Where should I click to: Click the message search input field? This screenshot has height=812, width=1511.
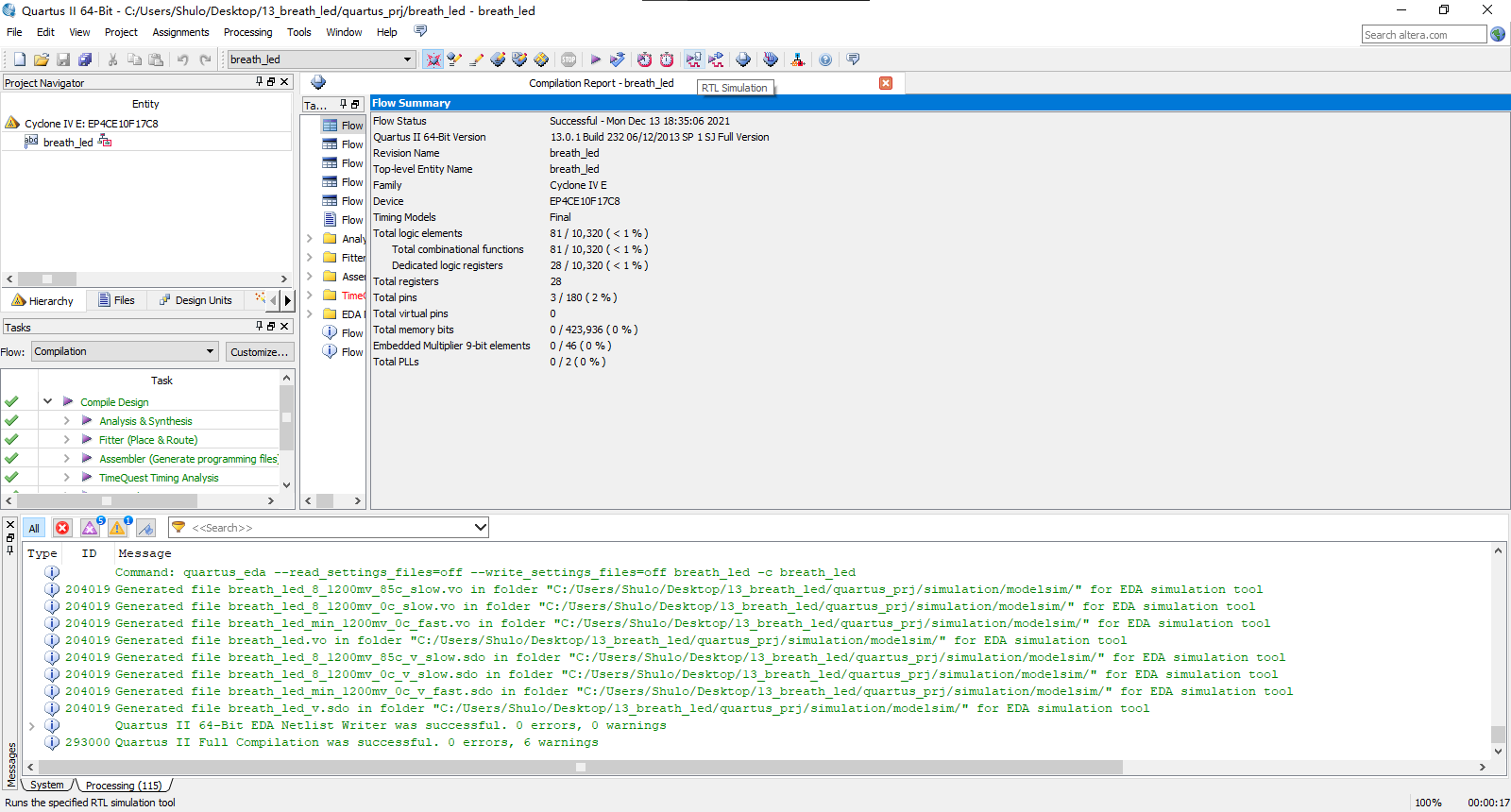[x=331, y=527]
